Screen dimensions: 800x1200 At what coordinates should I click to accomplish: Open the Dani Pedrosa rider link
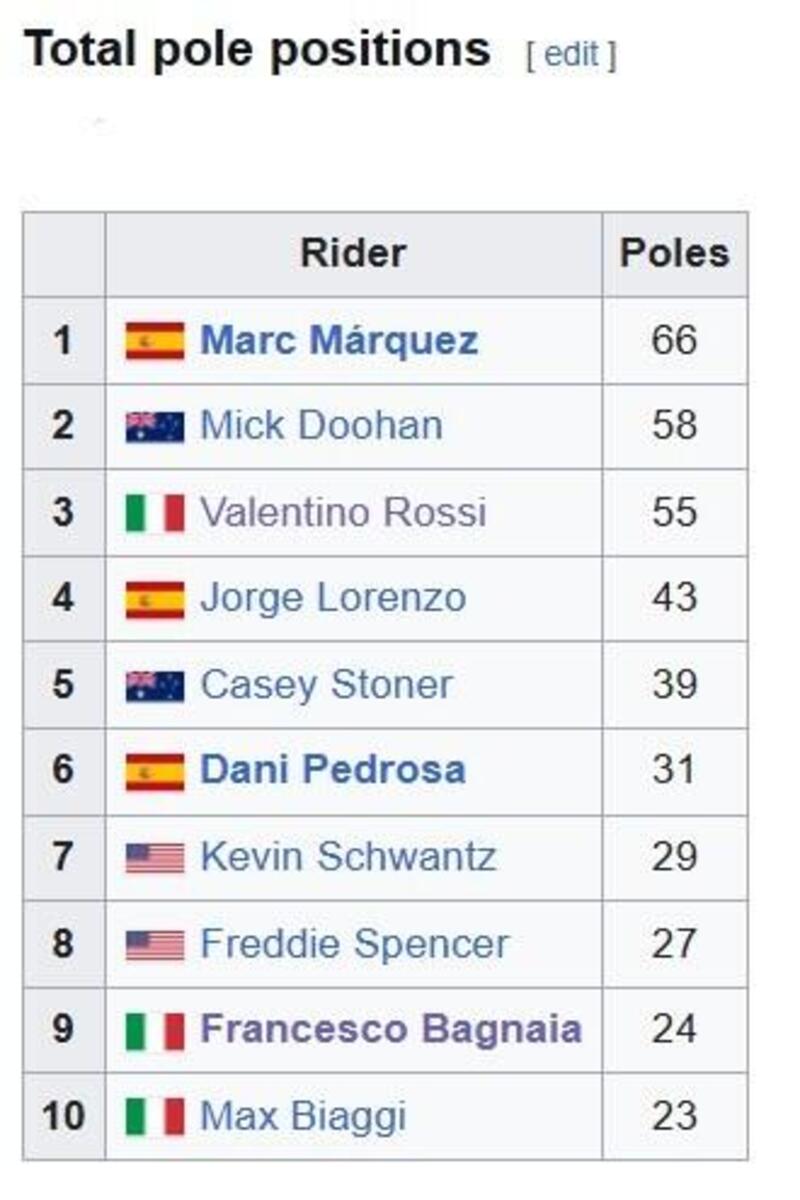pyautogui.click(x=333, y=770)
